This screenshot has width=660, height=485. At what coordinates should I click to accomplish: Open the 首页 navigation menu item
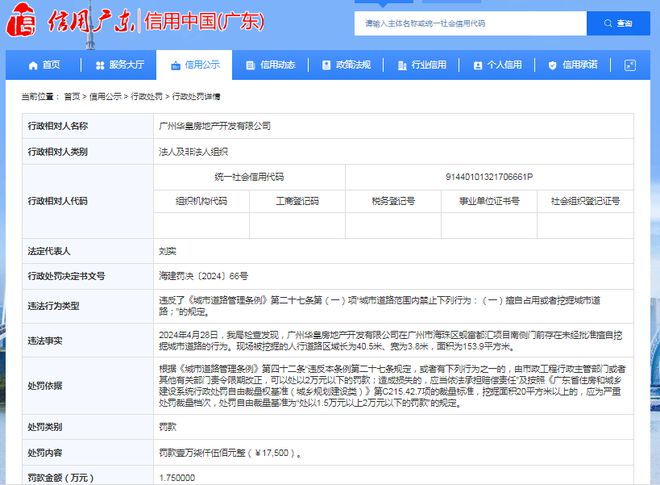[x=44, y=65]
